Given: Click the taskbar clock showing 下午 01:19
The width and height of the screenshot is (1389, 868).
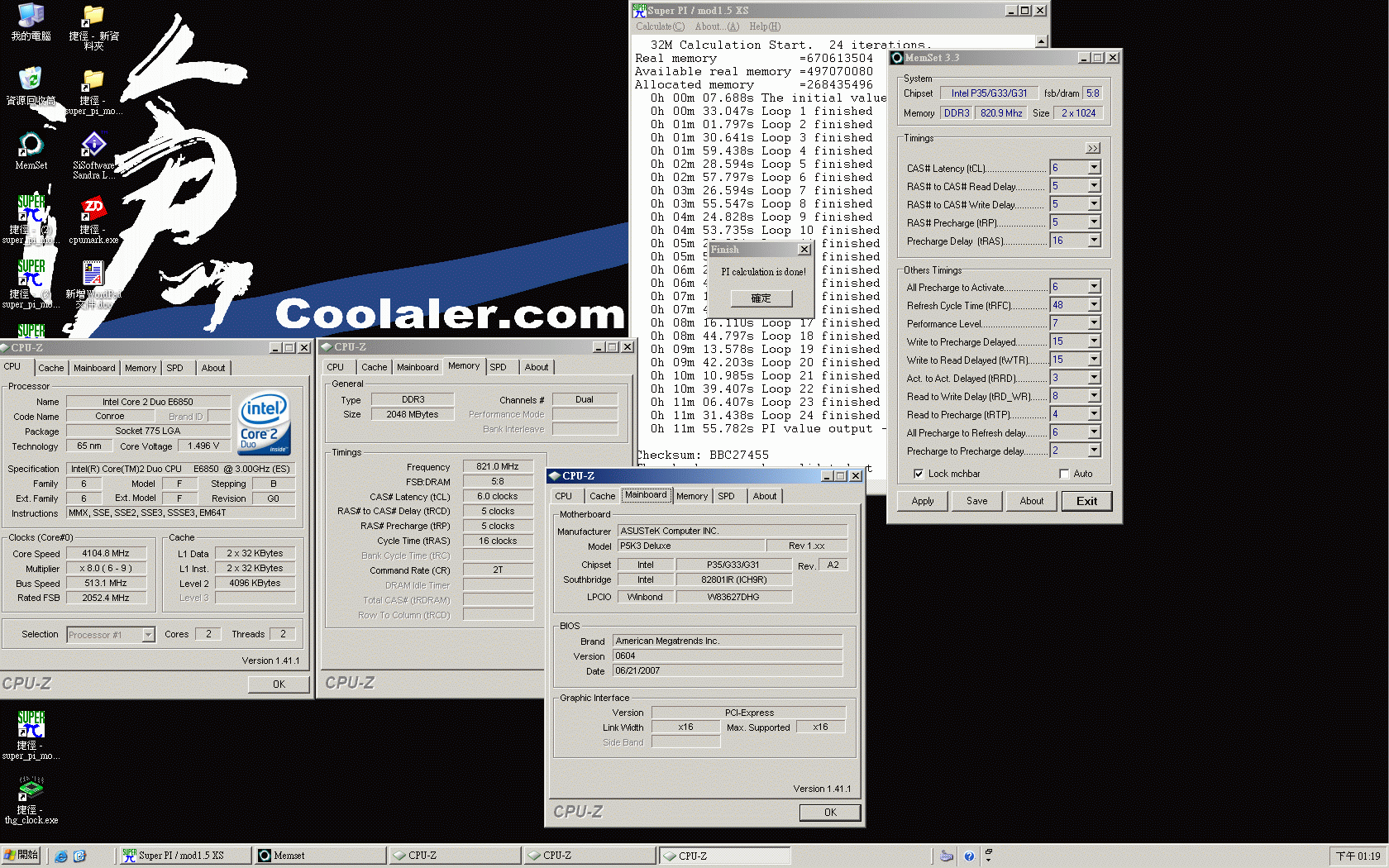Looking at the screenshot, I should click(x=1358, y=856).
